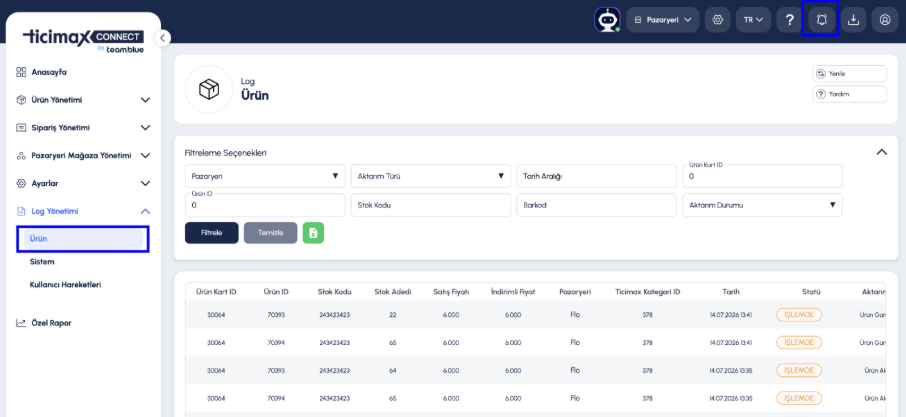Collapse the sidebar with arrow icon

tap(163, 38)
